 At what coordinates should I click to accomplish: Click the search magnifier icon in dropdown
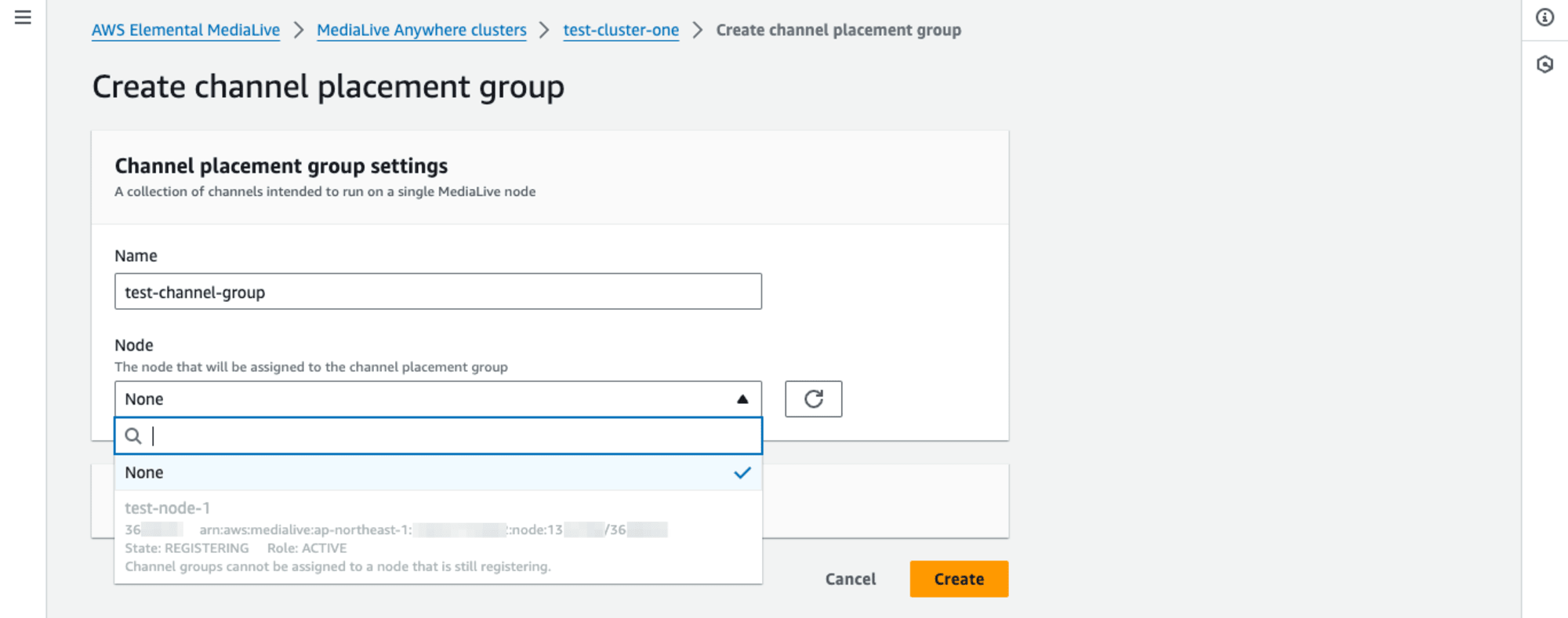(133, 436)
